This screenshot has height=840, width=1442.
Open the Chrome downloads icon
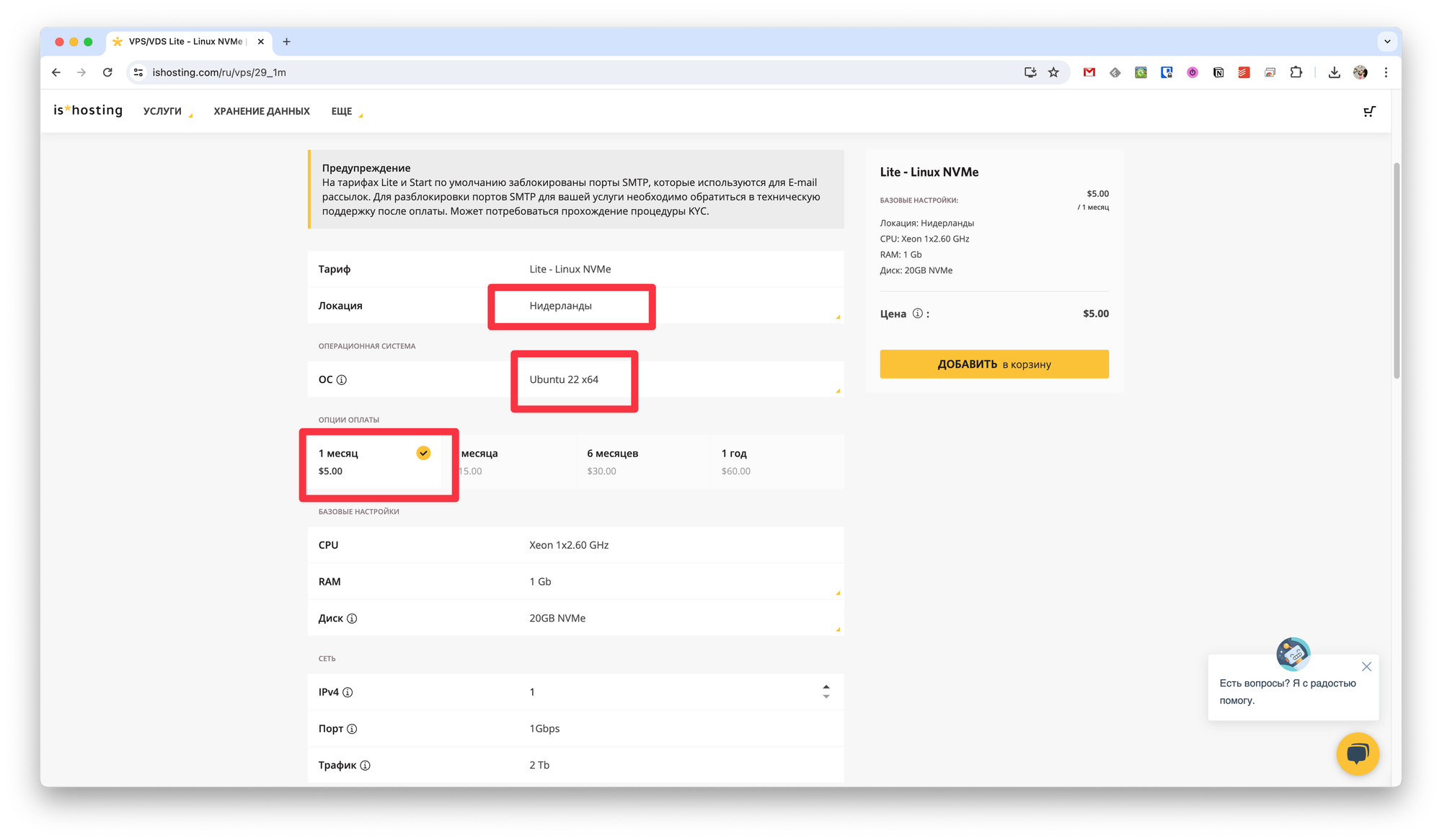coord(1334,72)
